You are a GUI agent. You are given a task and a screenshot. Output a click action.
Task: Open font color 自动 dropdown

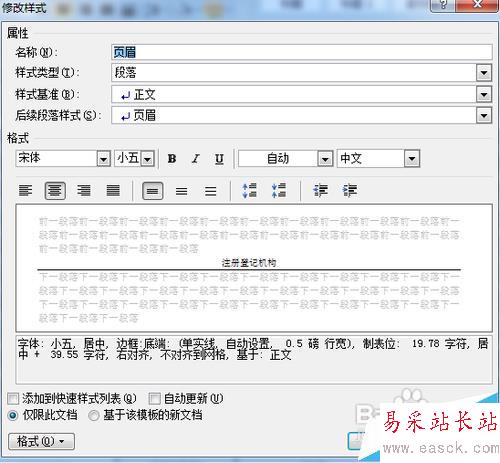325,159
